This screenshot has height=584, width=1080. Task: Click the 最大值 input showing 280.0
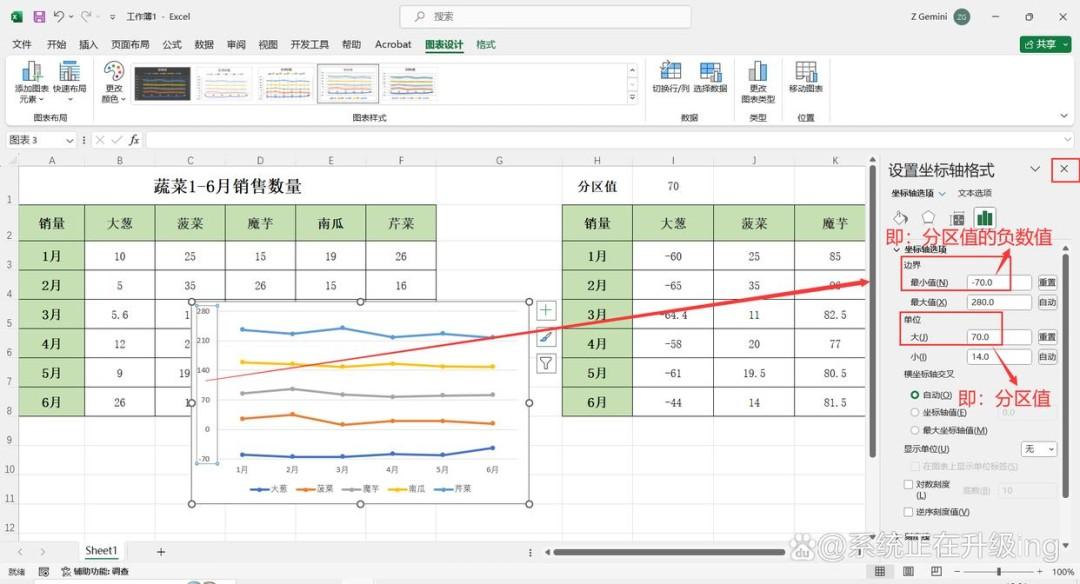999,302
